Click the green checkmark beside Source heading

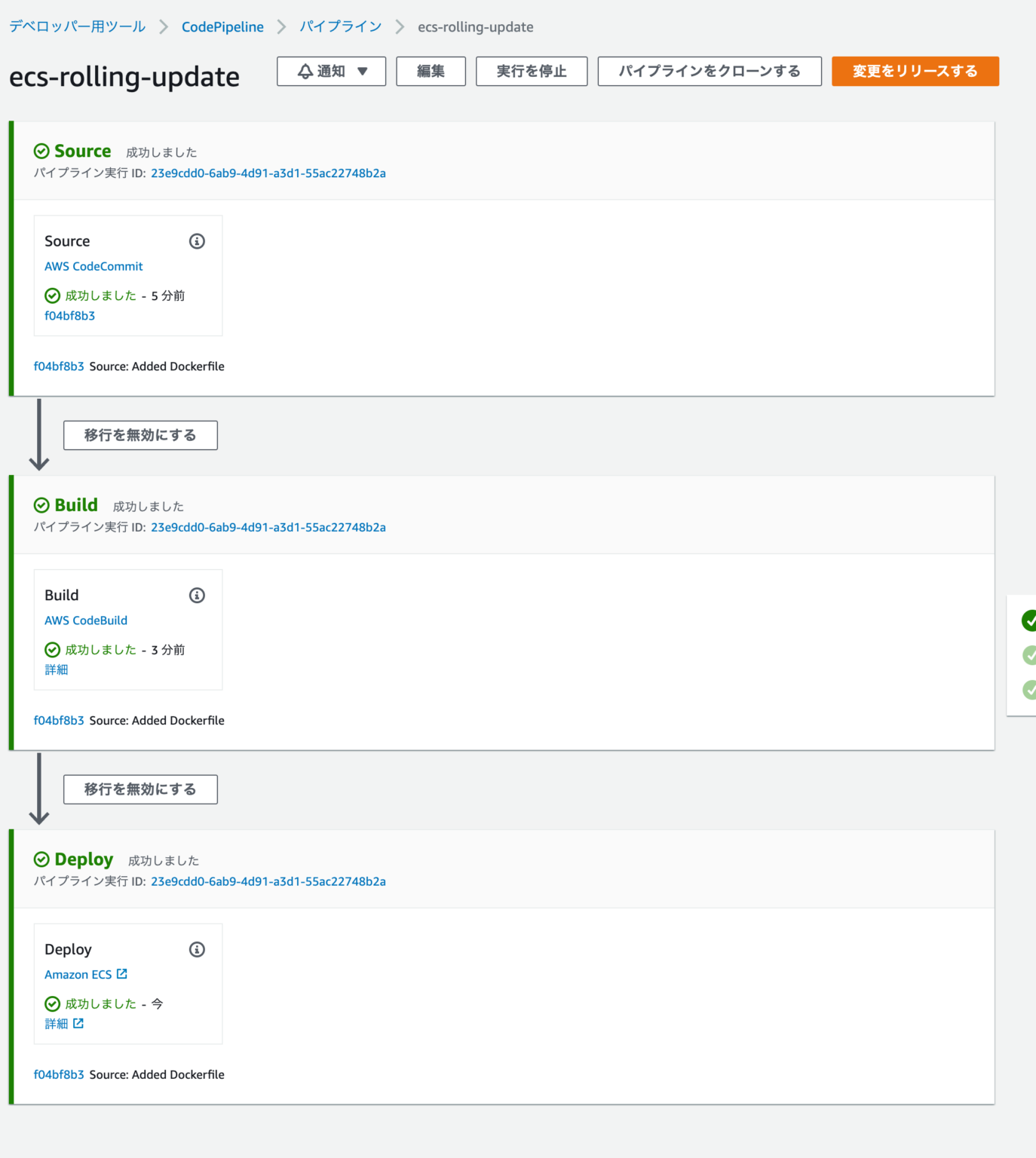(x=42, y=150)
